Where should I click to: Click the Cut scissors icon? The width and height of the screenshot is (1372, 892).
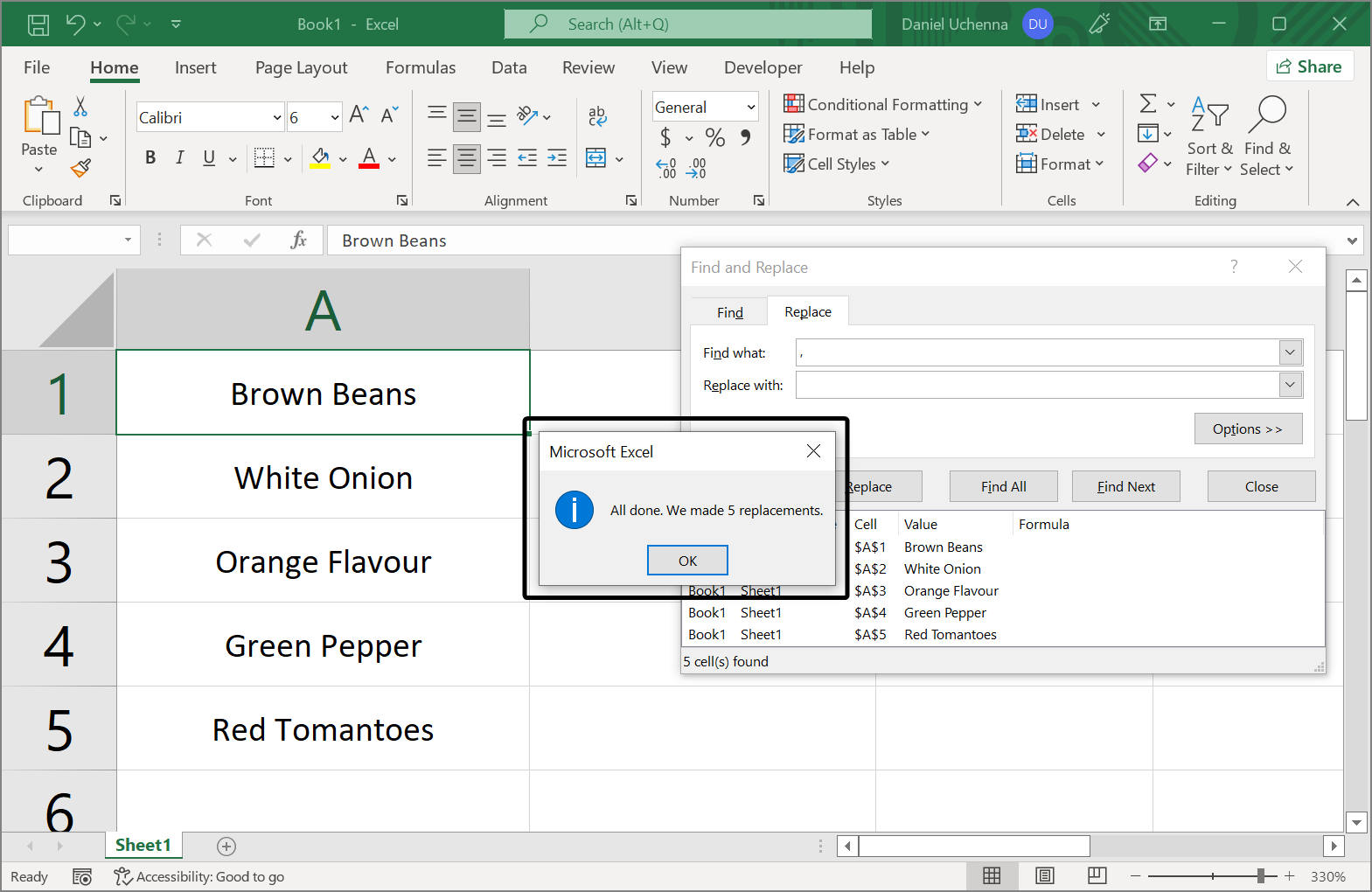(x=80, y=107)
